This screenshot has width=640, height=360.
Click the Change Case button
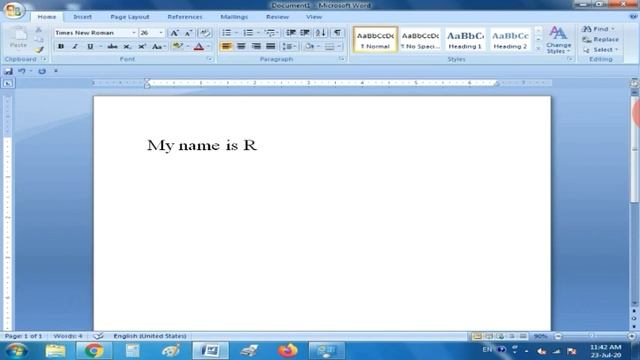(158, 47)
